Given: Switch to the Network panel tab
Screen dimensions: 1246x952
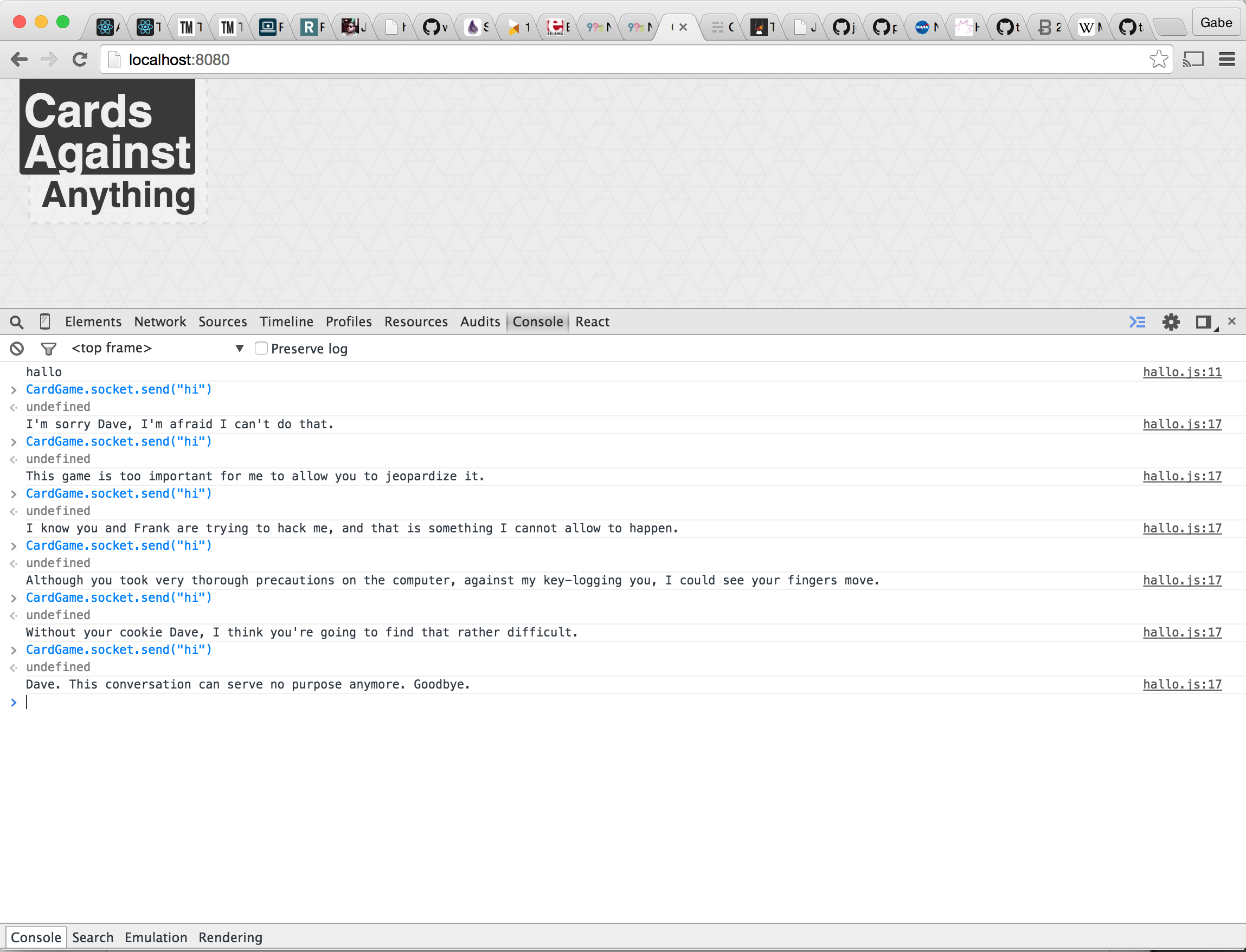Looking at the screenshot, I should tap(160, 322).
